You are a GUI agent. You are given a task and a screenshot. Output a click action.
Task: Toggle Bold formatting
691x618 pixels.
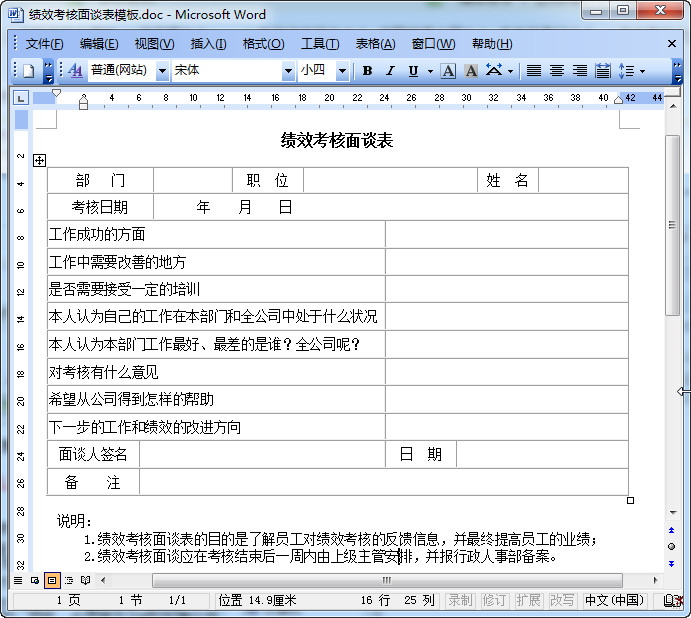[367, 71]
